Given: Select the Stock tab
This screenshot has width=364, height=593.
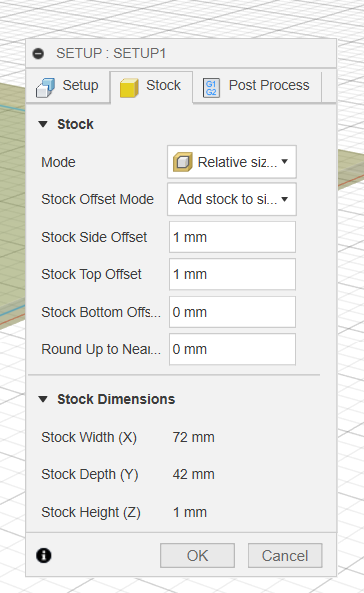Looking at the screenshot, I should [x=151, y=87].
